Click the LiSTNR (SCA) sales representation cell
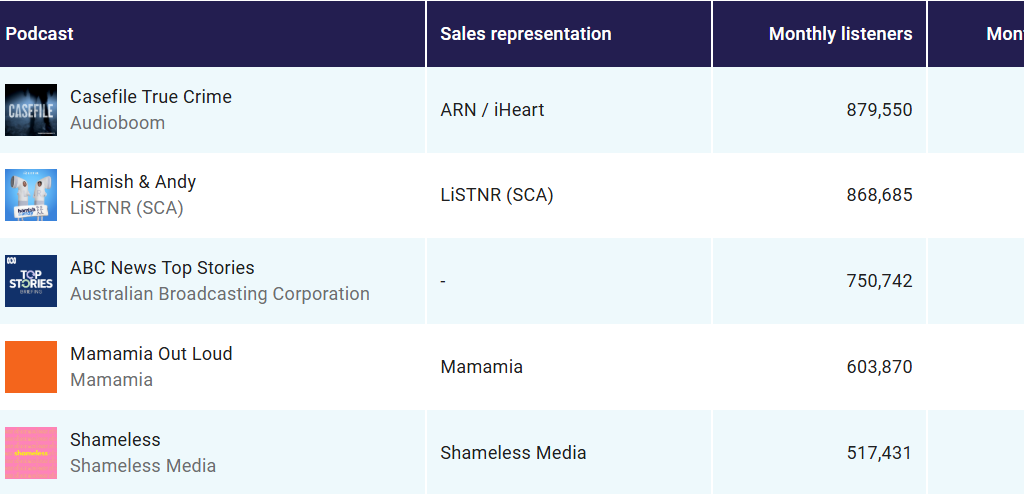The width and height of the screenshot is (1024, 494). coord(497,195)
